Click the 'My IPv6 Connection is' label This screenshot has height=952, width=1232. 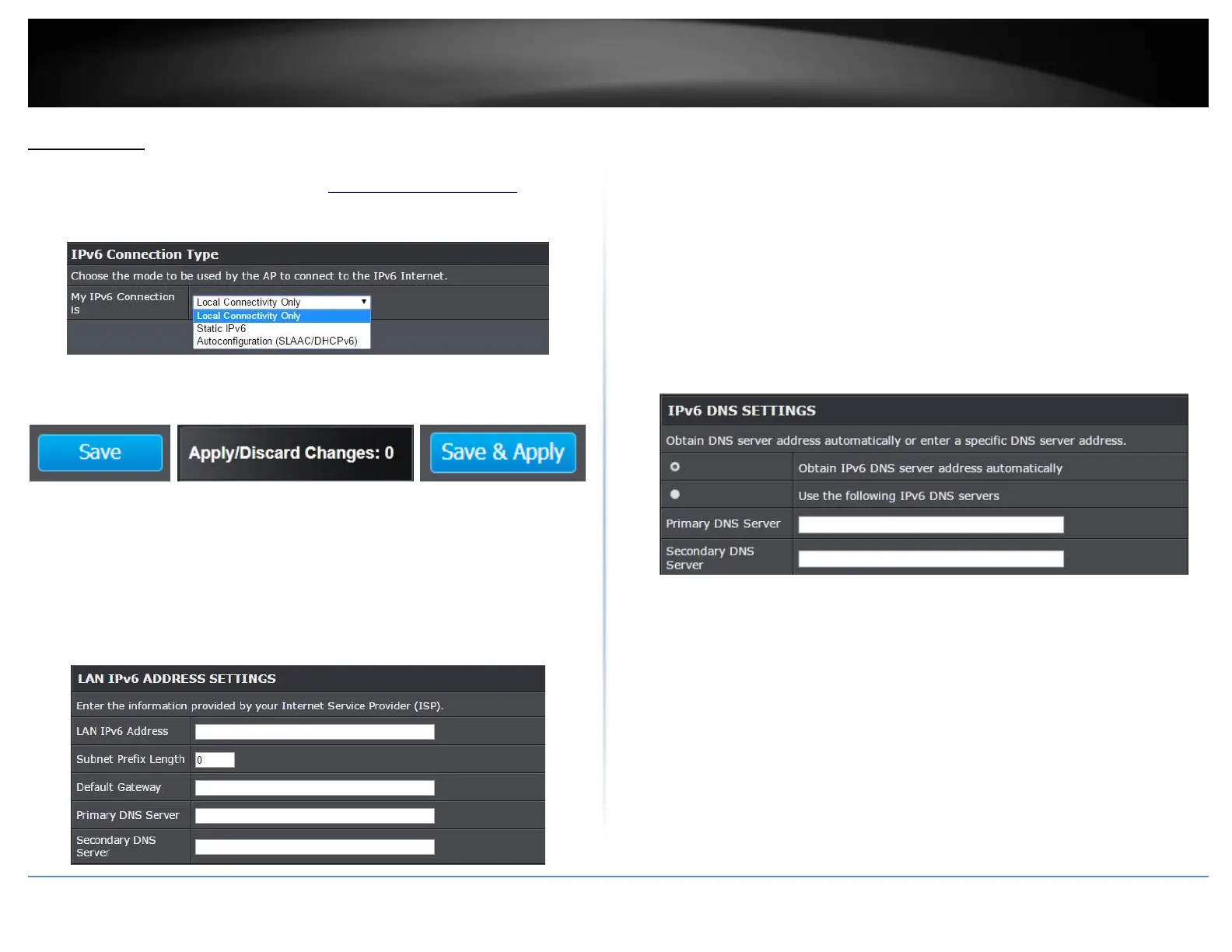coord(123,303)
